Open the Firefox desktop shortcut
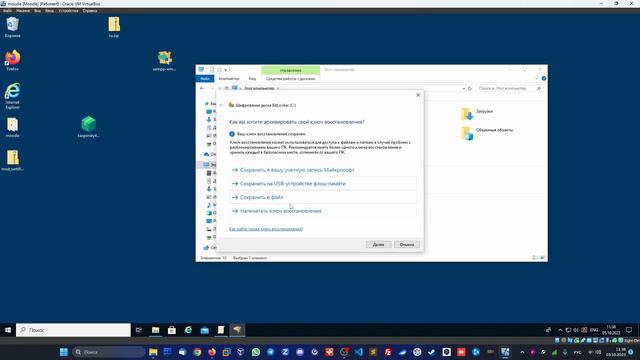This screenshot has width=640, height=360. coord(13,60)
